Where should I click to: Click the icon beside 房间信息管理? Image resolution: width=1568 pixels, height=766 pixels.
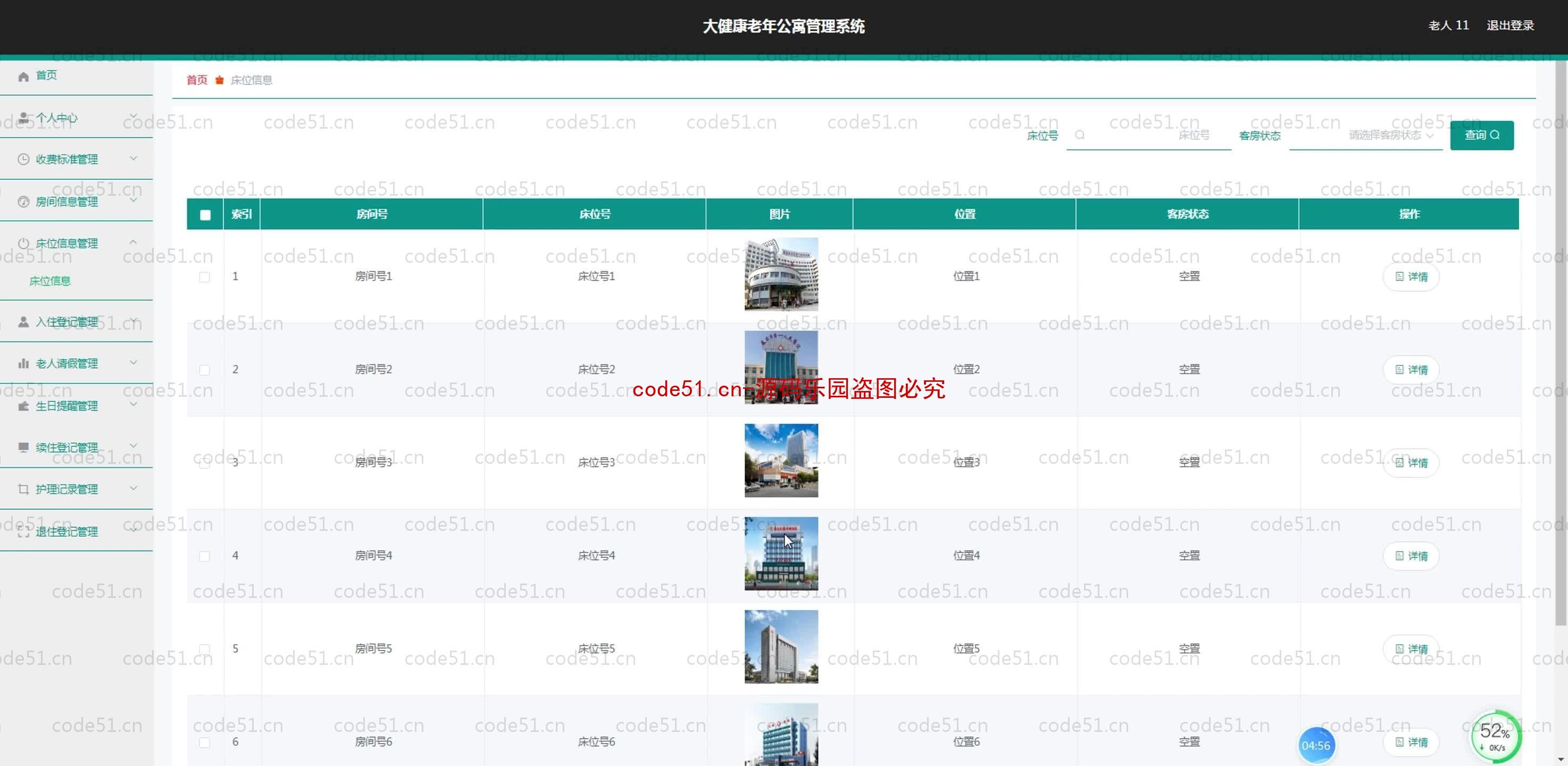[x=23, y=202]
